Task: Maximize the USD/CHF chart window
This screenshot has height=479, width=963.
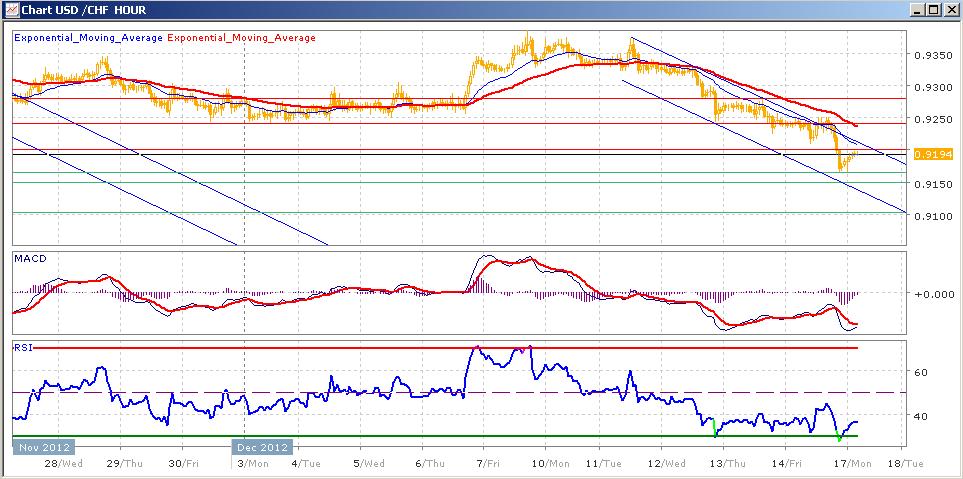Action: pyautogui.click(x=934, y=10)
